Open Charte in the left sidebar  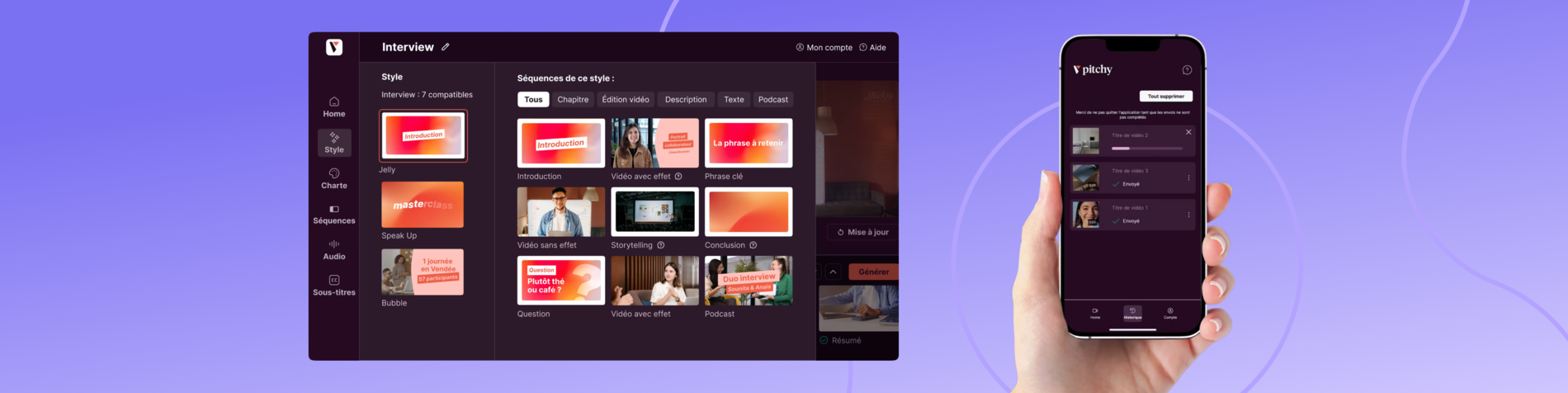334,179
